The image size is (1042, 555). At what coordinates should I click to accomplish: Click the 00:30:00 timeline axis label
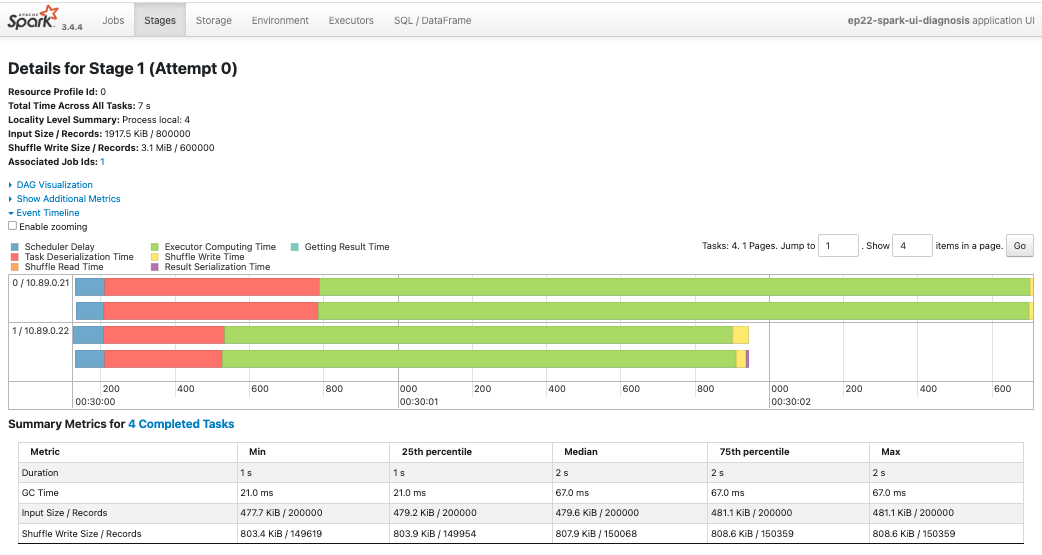coord(95,402)
